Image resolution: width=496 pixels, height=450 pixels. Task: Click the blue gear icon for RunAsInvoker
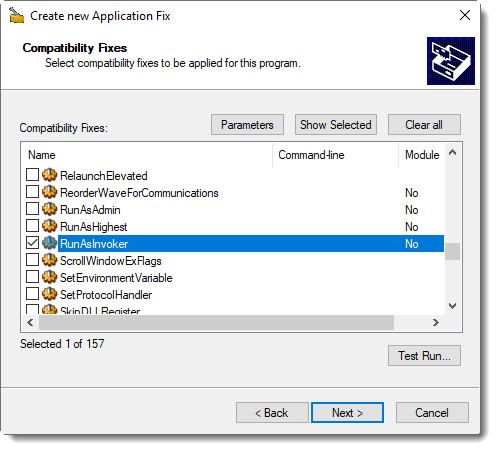[50, 243]
